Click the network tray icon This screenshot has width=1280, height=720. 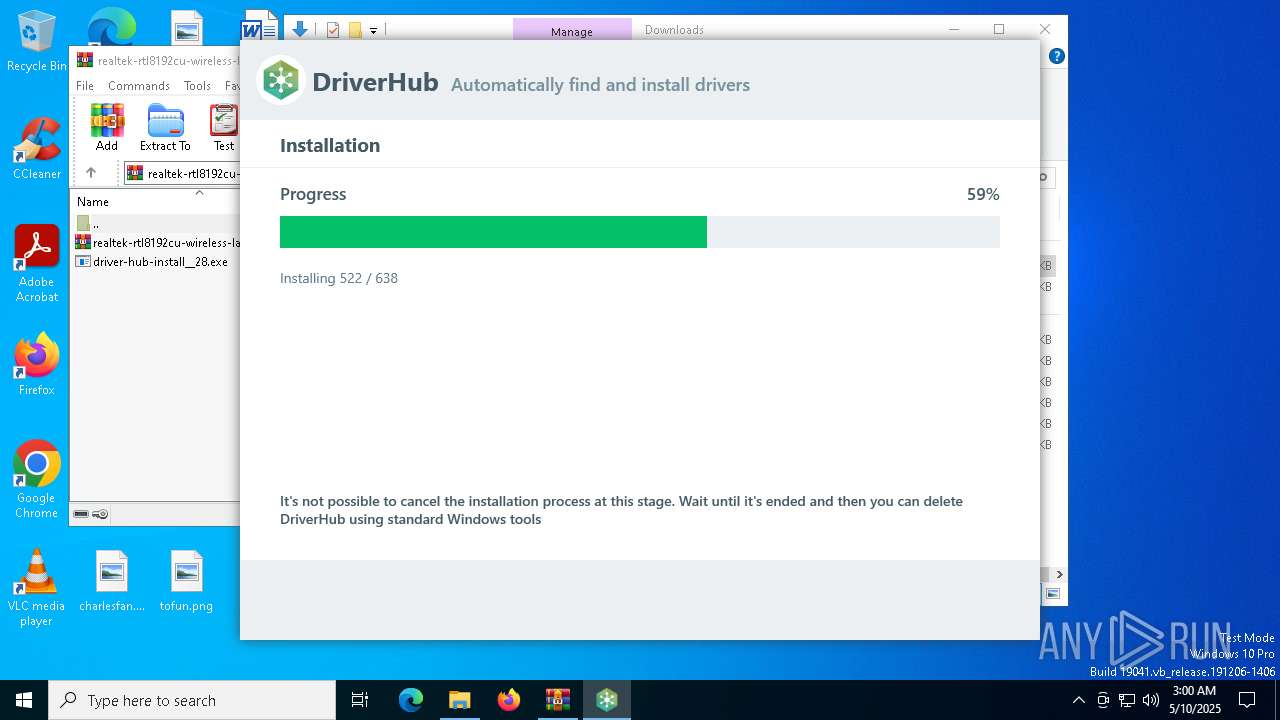[1127, 700]
